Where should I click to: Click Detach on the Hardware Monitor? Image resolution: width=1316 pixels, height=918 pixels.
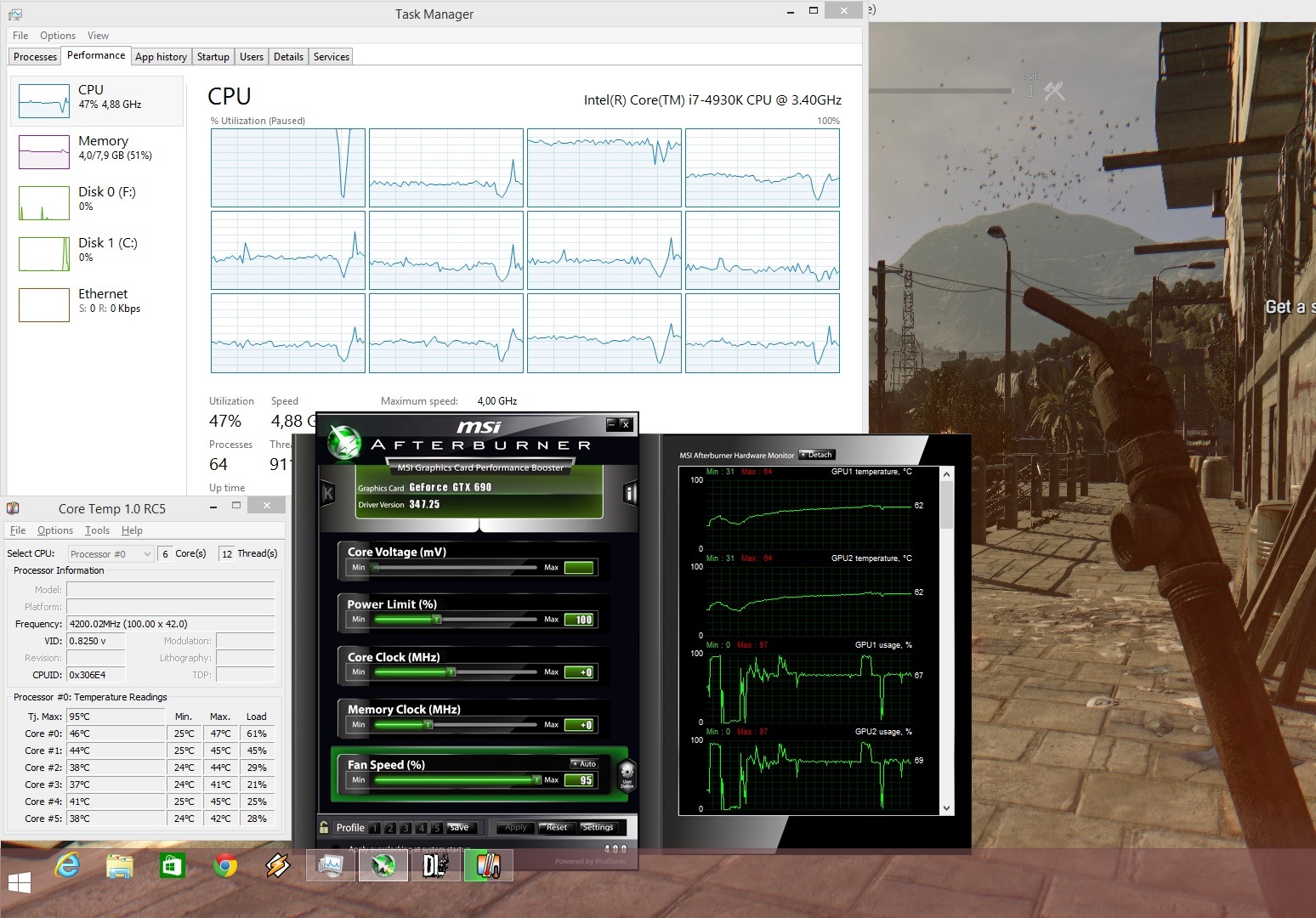pyautogui.click(x=817, y=455)
